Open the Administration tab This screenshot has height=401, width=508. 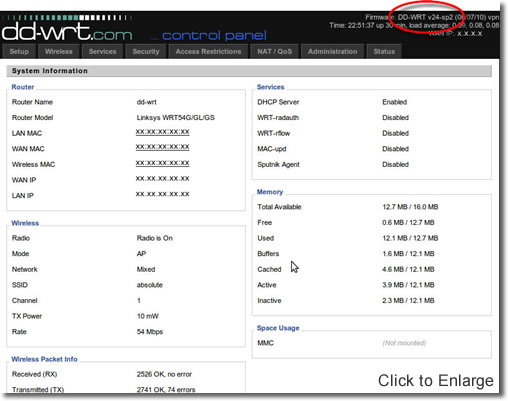(x=332, y=52)
